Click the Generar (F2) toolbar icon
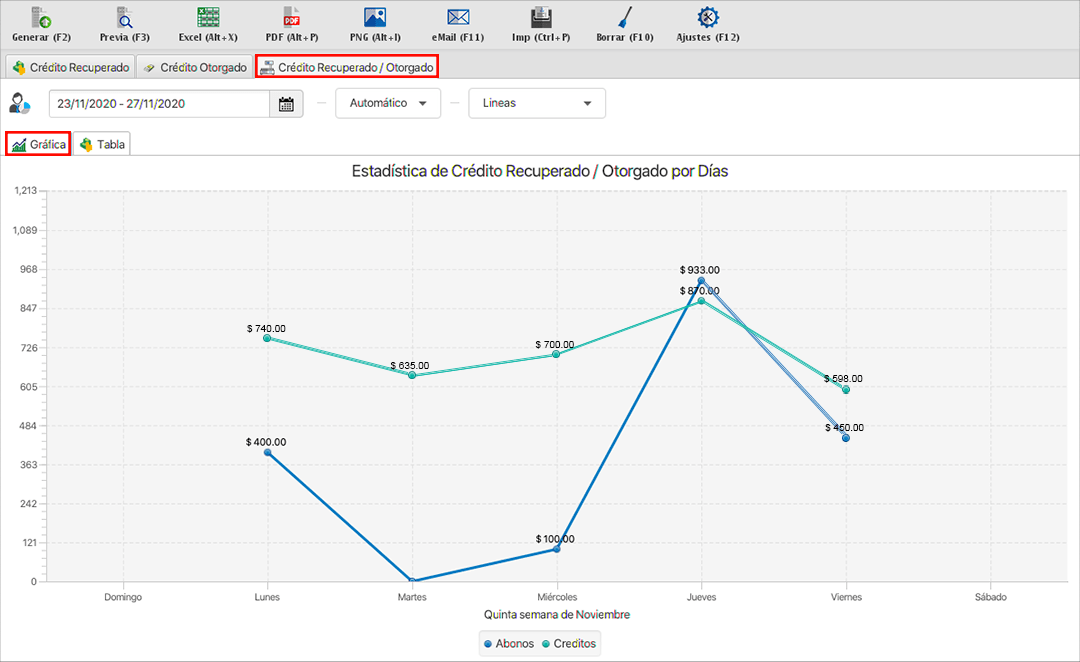1080x662 pixels. pos(41,17)
